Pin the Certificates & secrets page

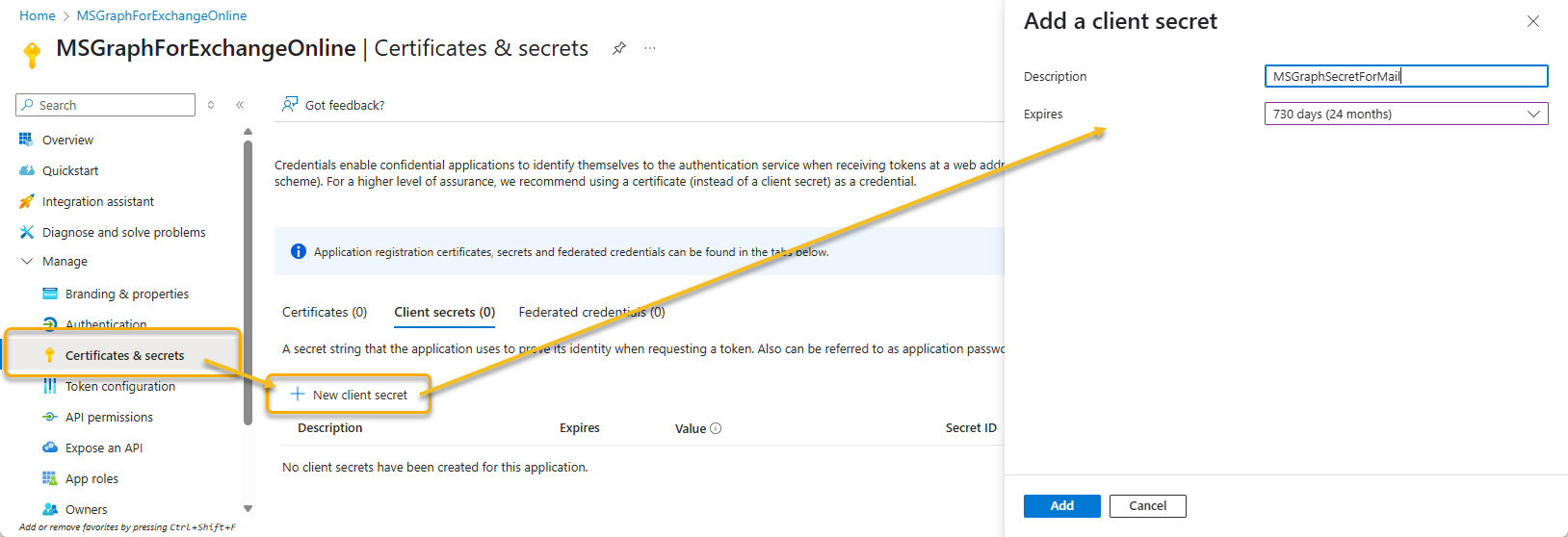(x=619, y=48)
